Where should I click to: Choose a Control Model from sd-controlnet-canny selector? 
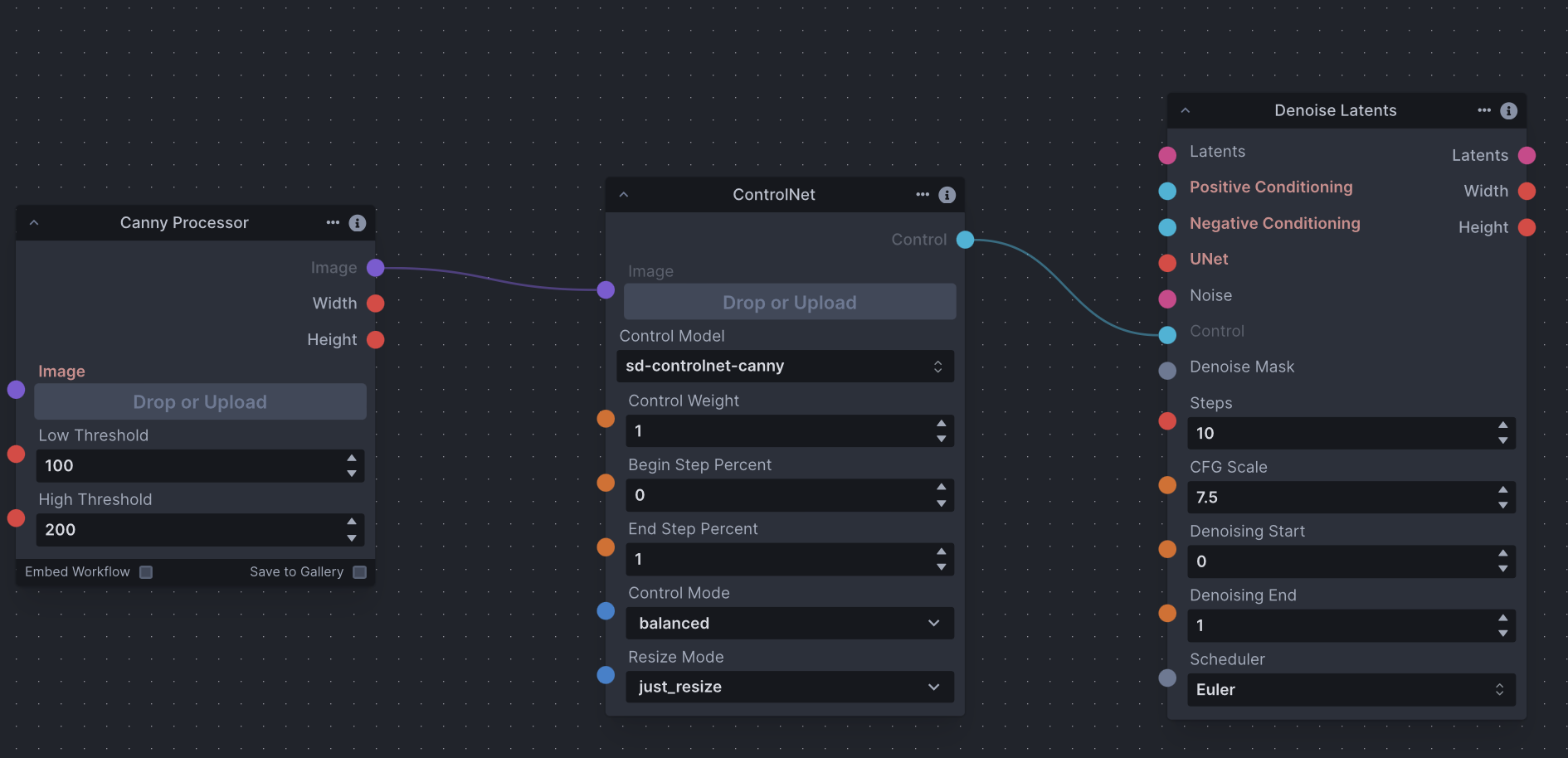click(x=784, y=367)
